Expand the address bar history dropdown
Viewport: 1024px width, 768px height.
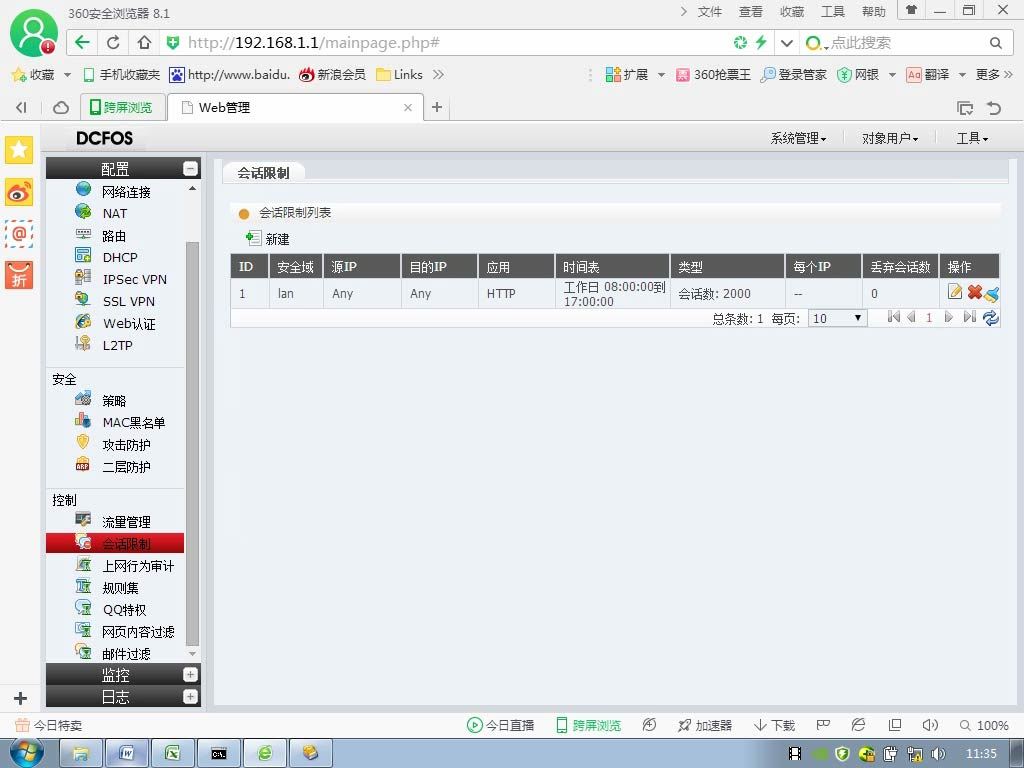787,43
